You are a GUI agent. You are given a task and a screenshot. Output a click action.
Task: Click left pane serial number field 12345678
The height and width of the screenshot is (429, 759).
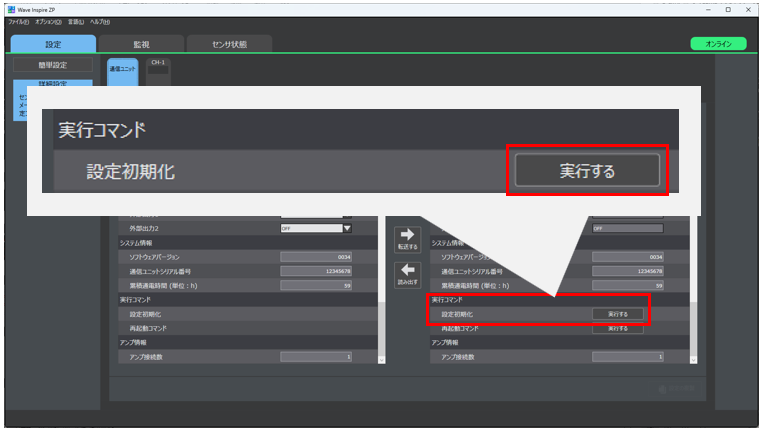point(316,271)
